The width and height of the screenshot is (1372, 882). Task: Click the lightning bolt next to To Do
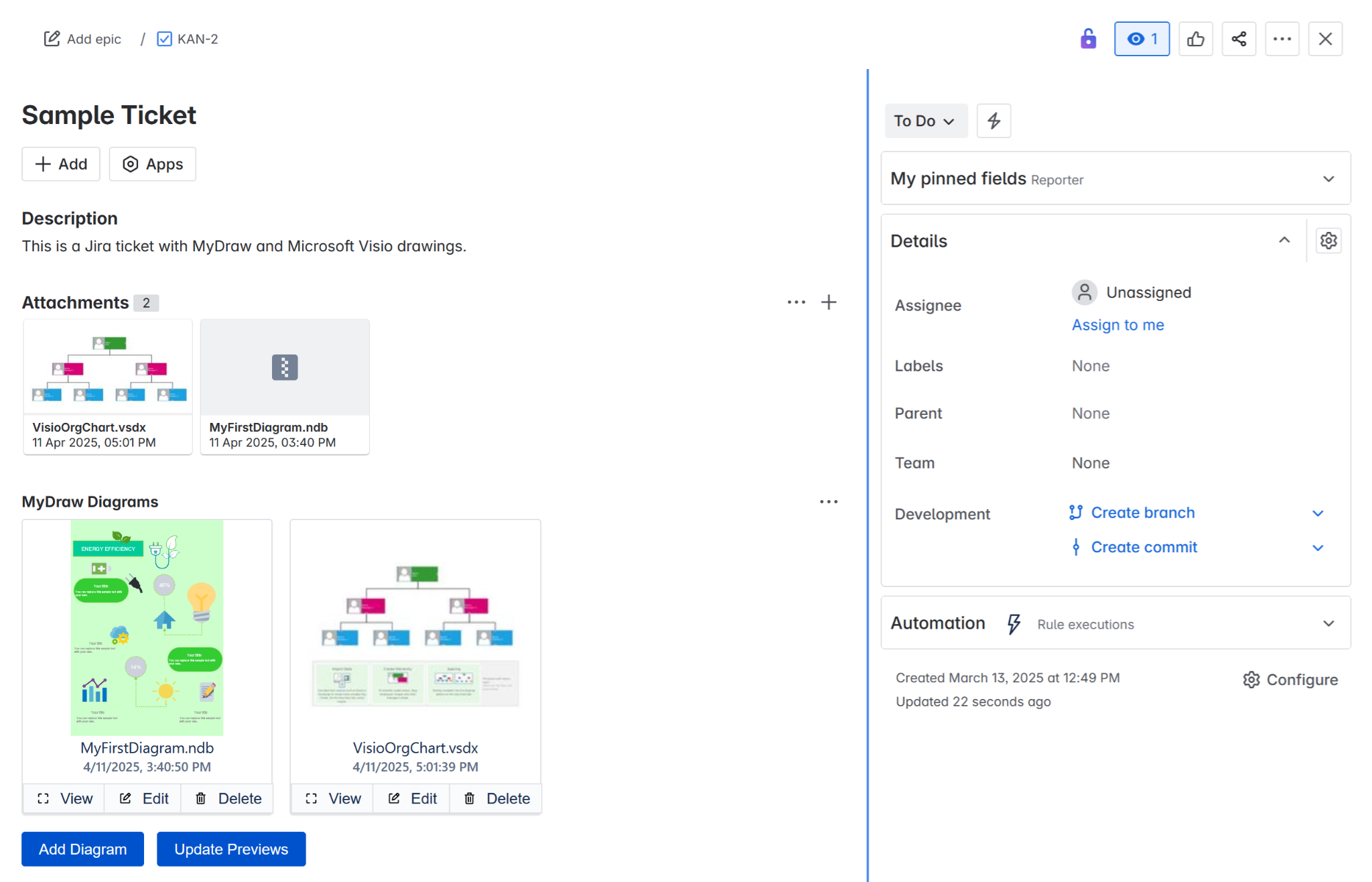pyautogui.click(x=993, y=121)
